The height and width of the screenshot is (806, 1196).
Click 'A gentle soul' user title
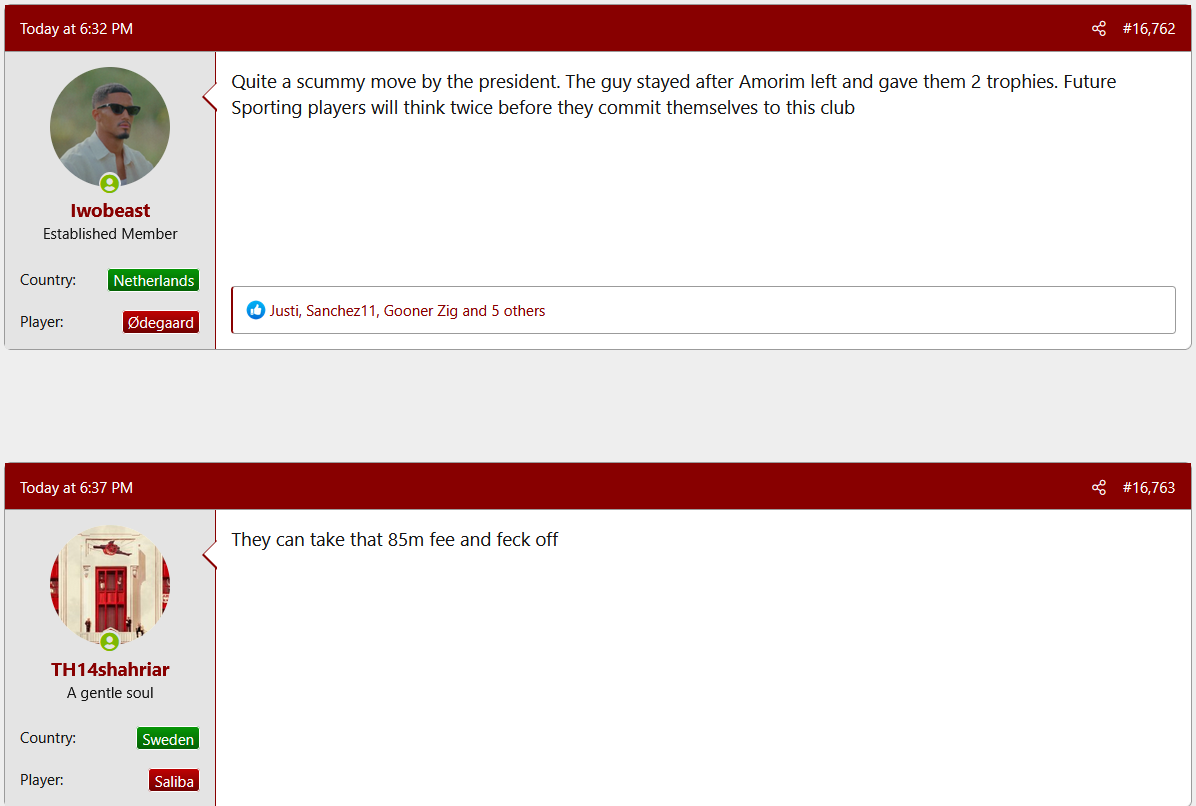click(110, 693)
